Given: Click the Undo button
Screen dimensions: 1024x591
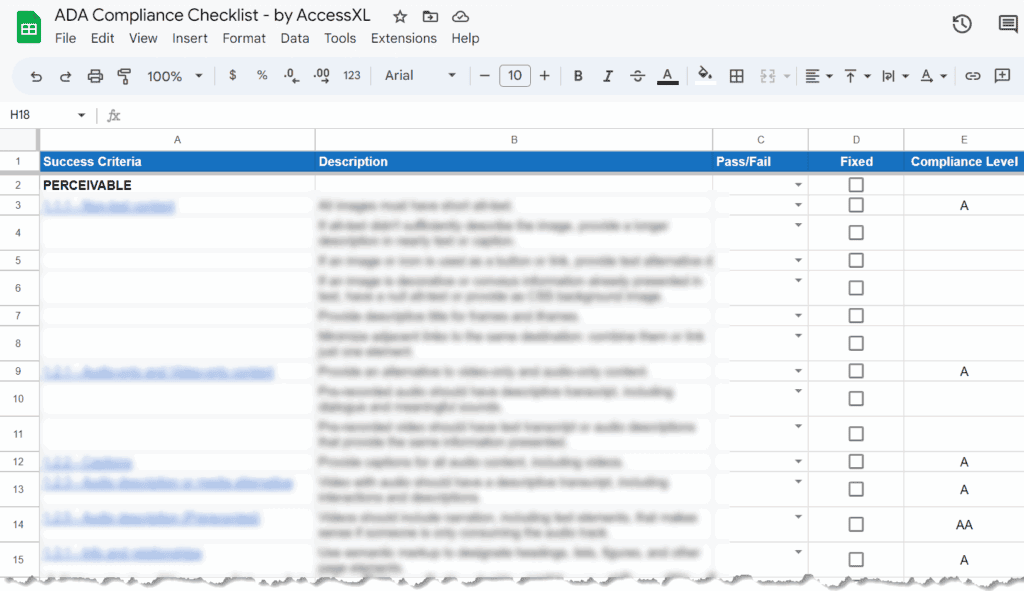Looking at the screenshot, I should (37, 75).
